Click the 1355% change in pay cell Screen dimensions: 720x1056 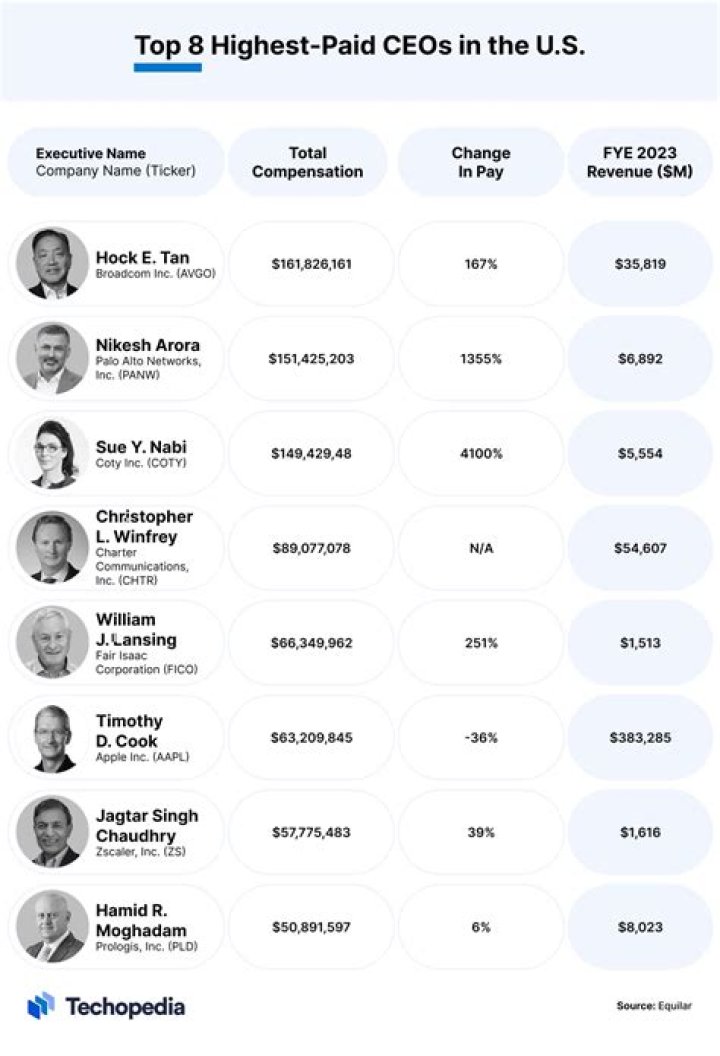481,359
